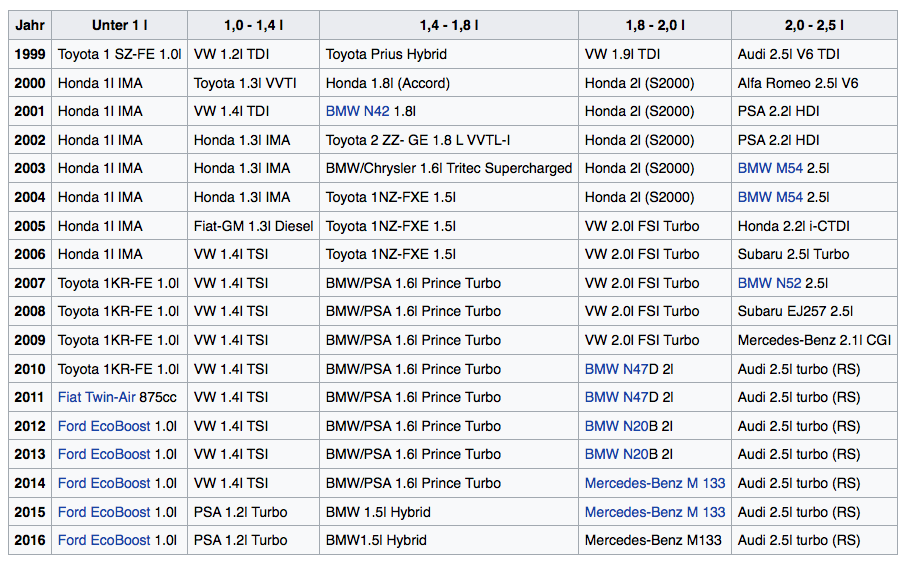Click the 'VW 1.2l TDI' cell
Viewport: 904px width, 566px height.
point(254,54)
